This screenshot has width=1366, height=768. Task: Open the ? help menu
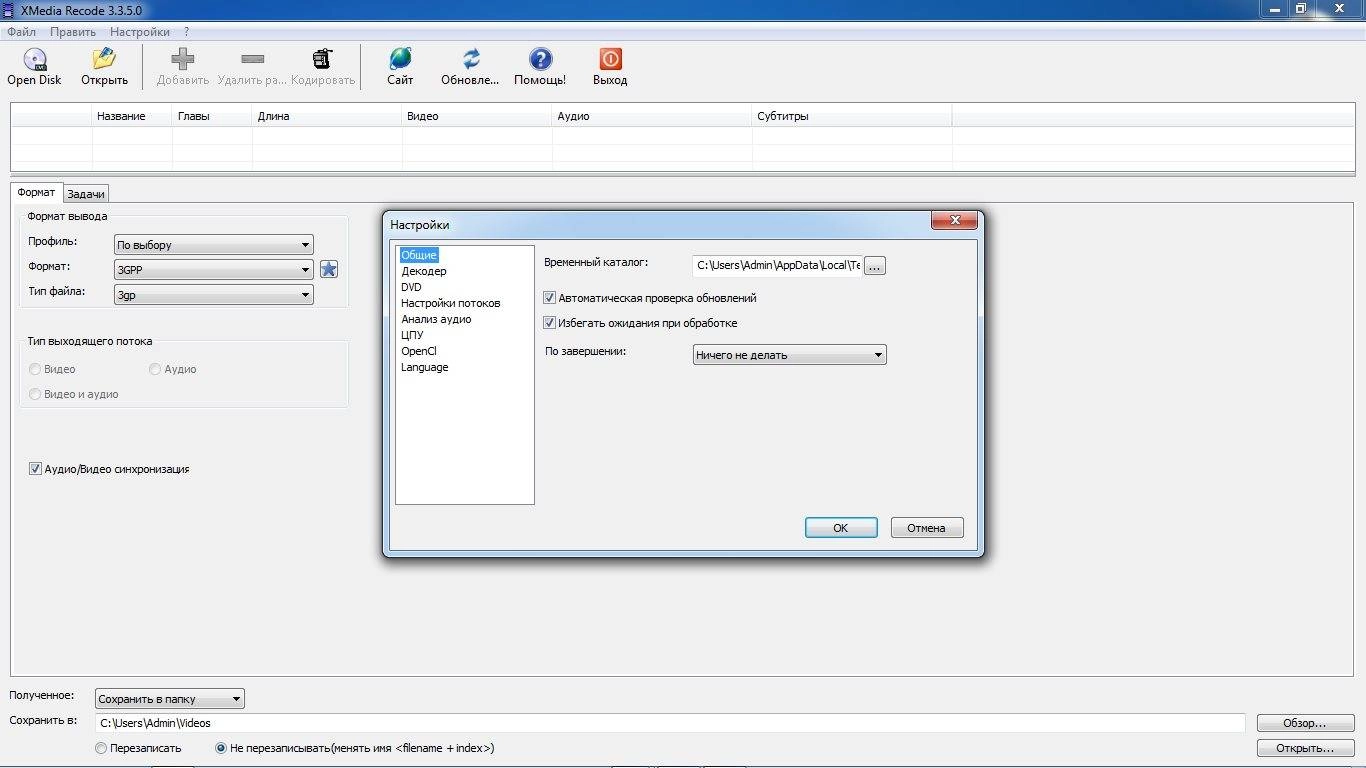point(187,32)
